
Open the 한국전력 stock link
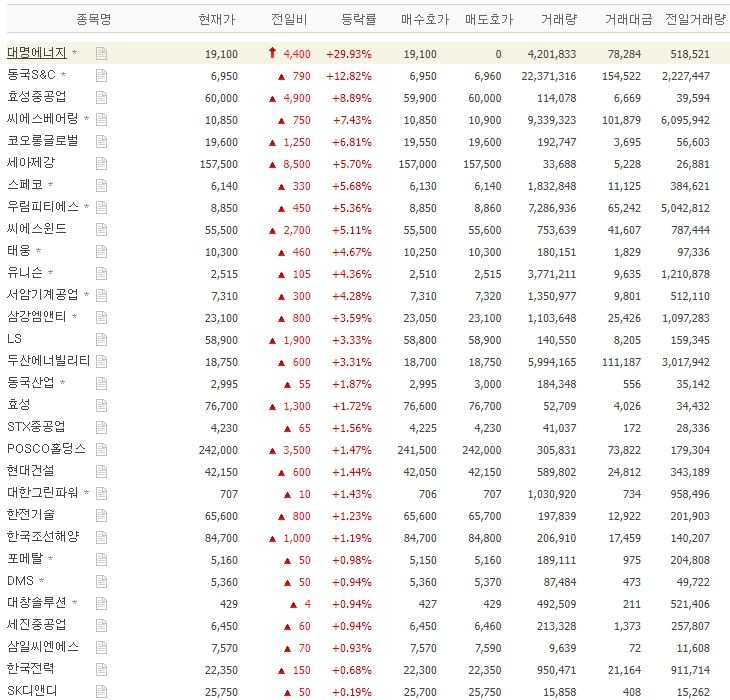pos(31,669)
